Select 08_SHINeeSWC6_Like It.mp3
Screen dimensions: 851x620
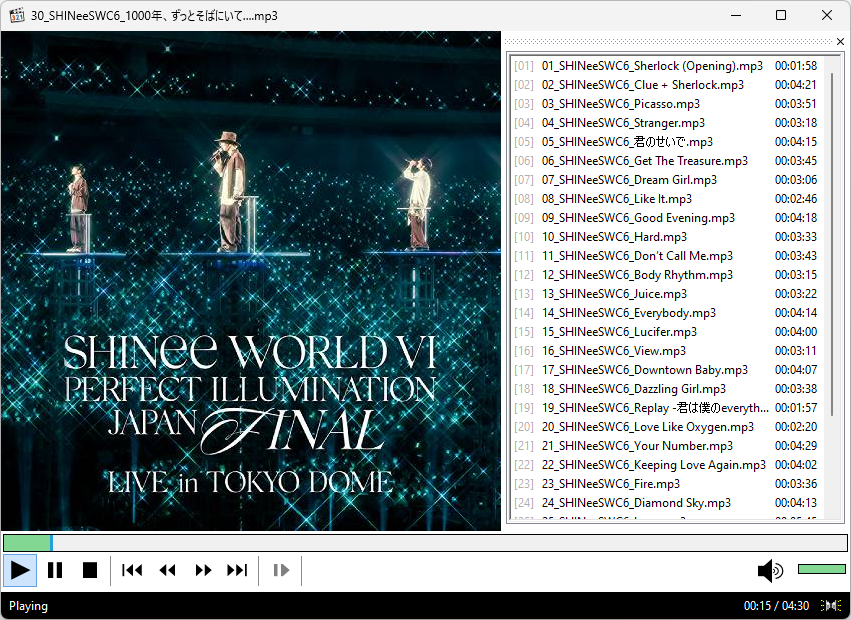[666, 199]
